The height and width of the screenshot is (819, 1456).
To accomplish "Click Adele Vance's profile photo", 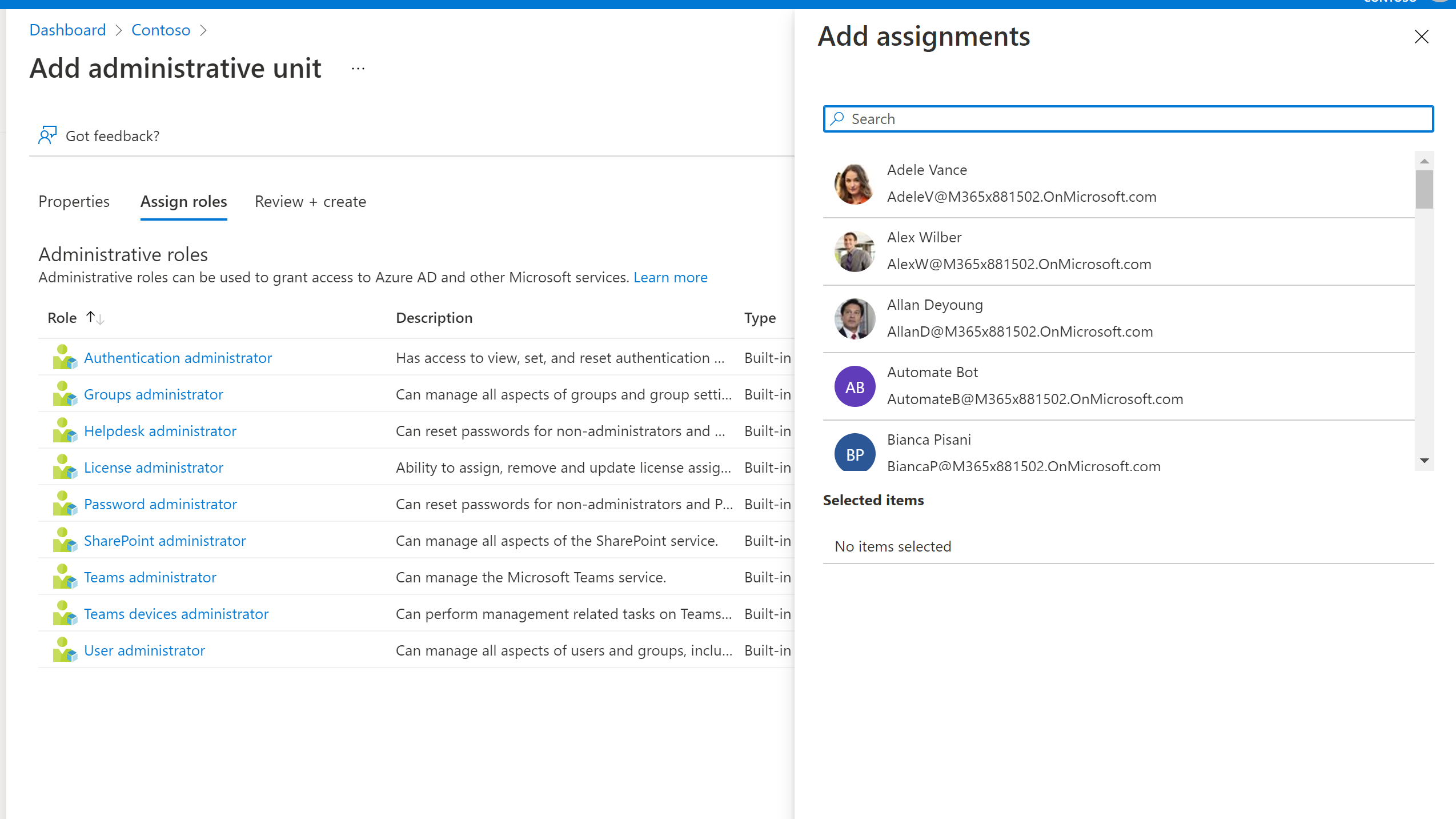I will 855,184.
